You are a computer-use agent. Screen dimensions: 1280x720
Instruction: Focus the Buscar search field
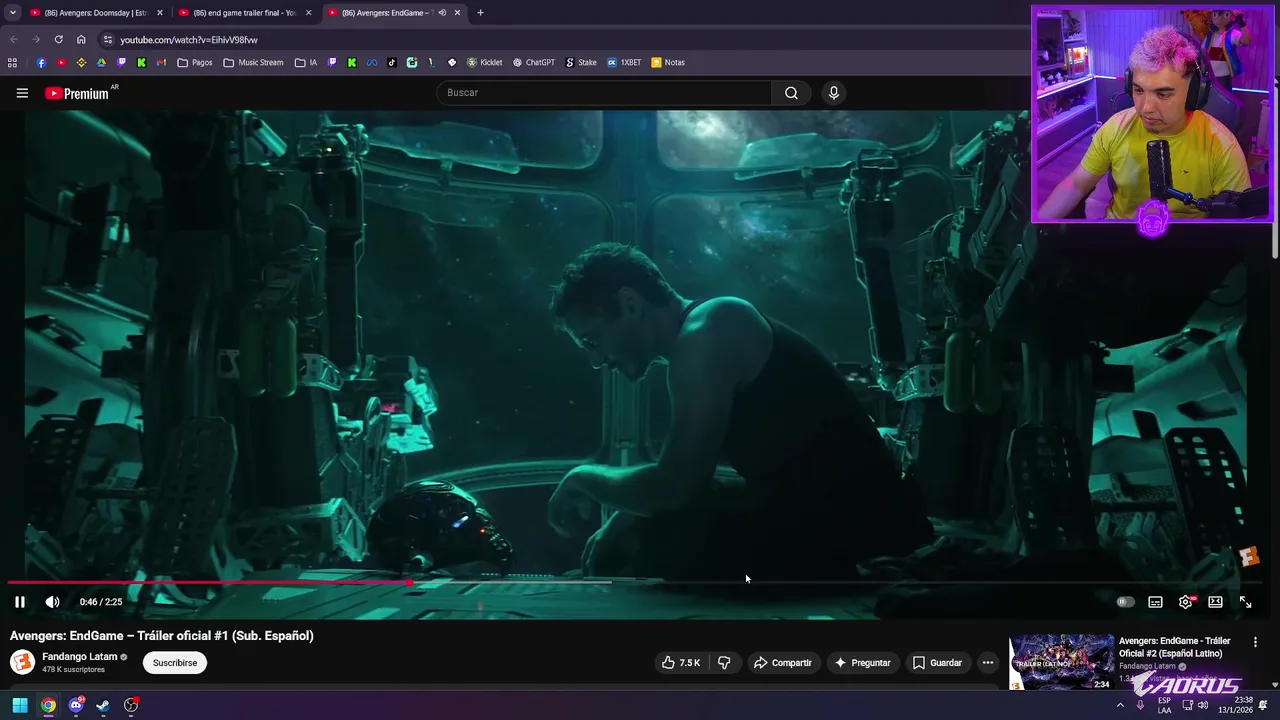604,93
